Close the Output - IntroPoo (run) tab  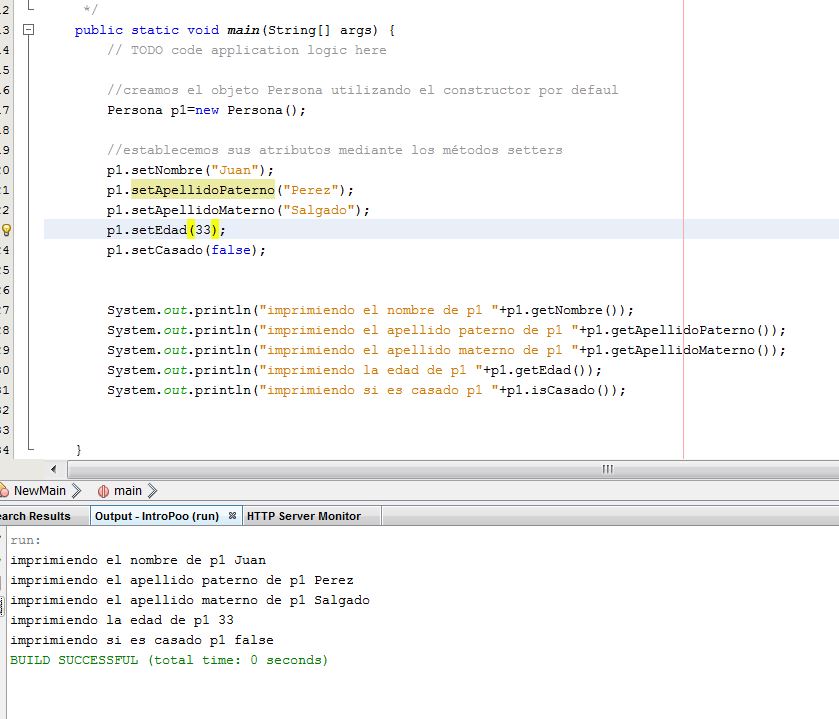pos(232,515)
